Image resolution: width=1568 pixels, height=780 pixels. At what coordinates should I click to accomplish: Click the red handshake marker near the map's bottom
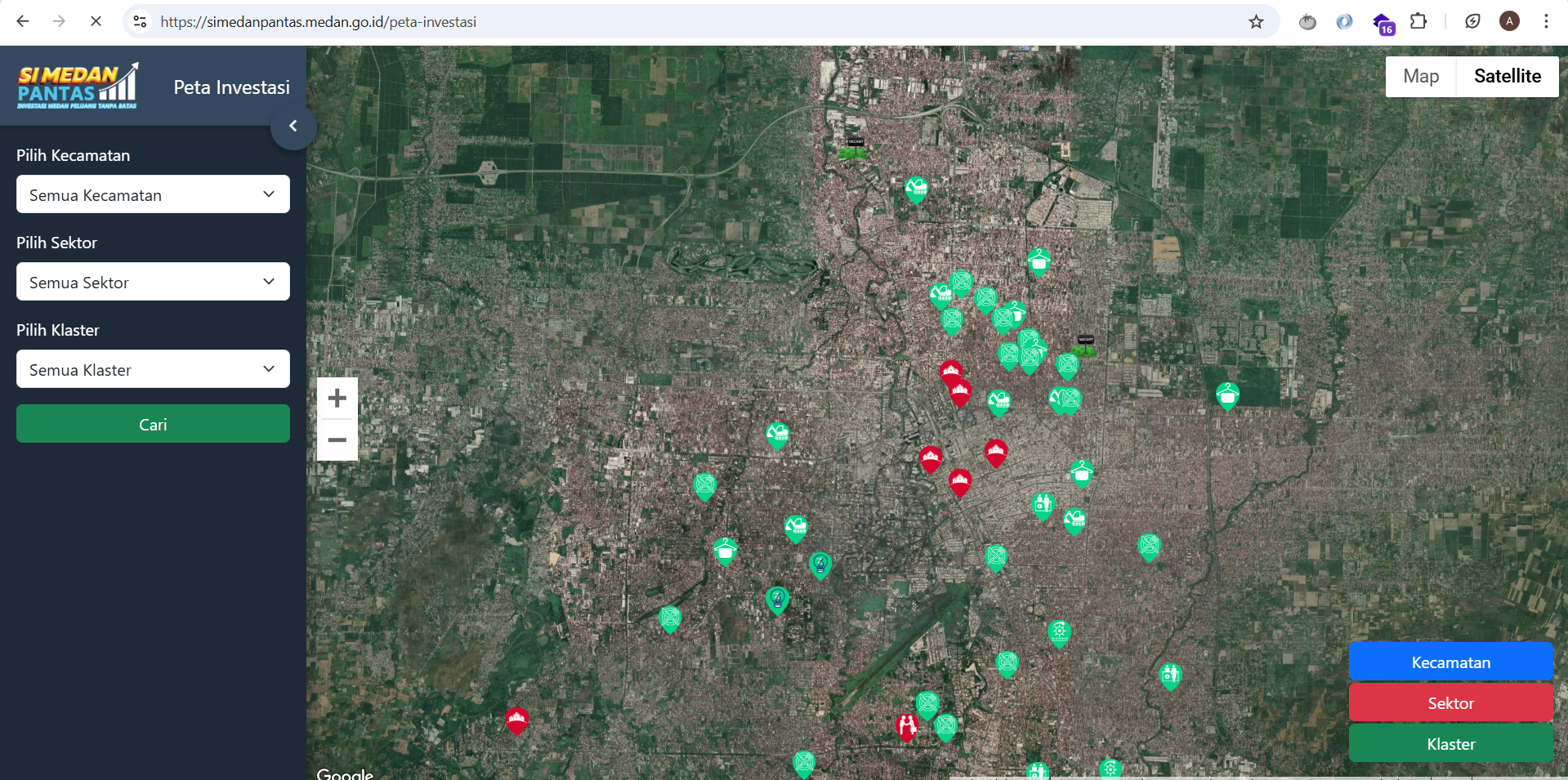tap(907, 726)
